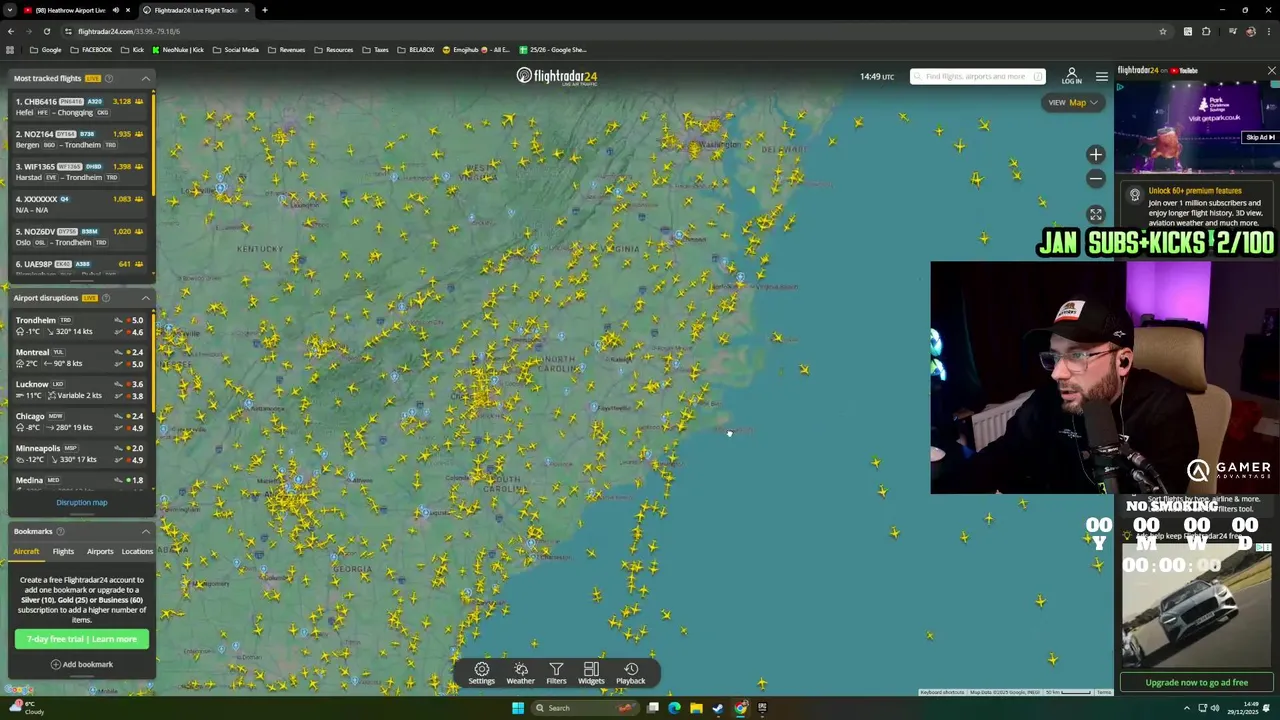
Task: Open Montreal airport disruption row
Action: (x=79, y=358)
